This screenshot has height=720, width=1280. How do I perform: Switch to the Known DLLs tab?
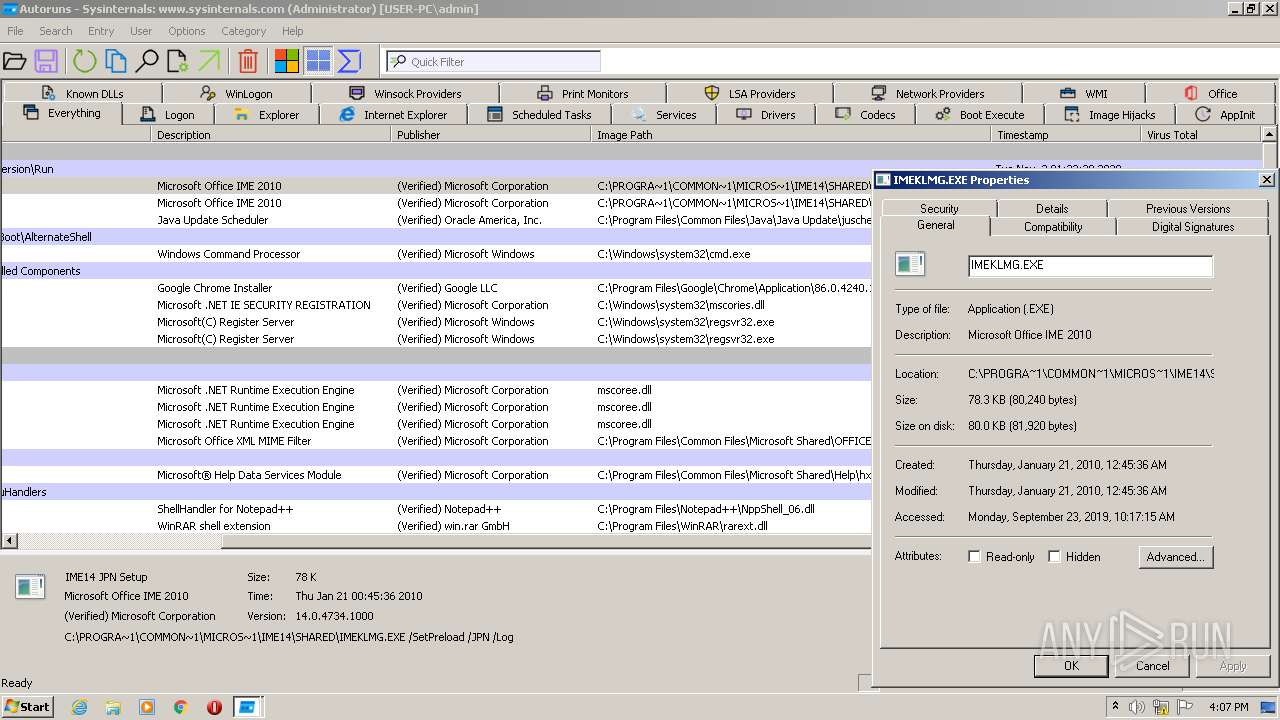[82, 93]
